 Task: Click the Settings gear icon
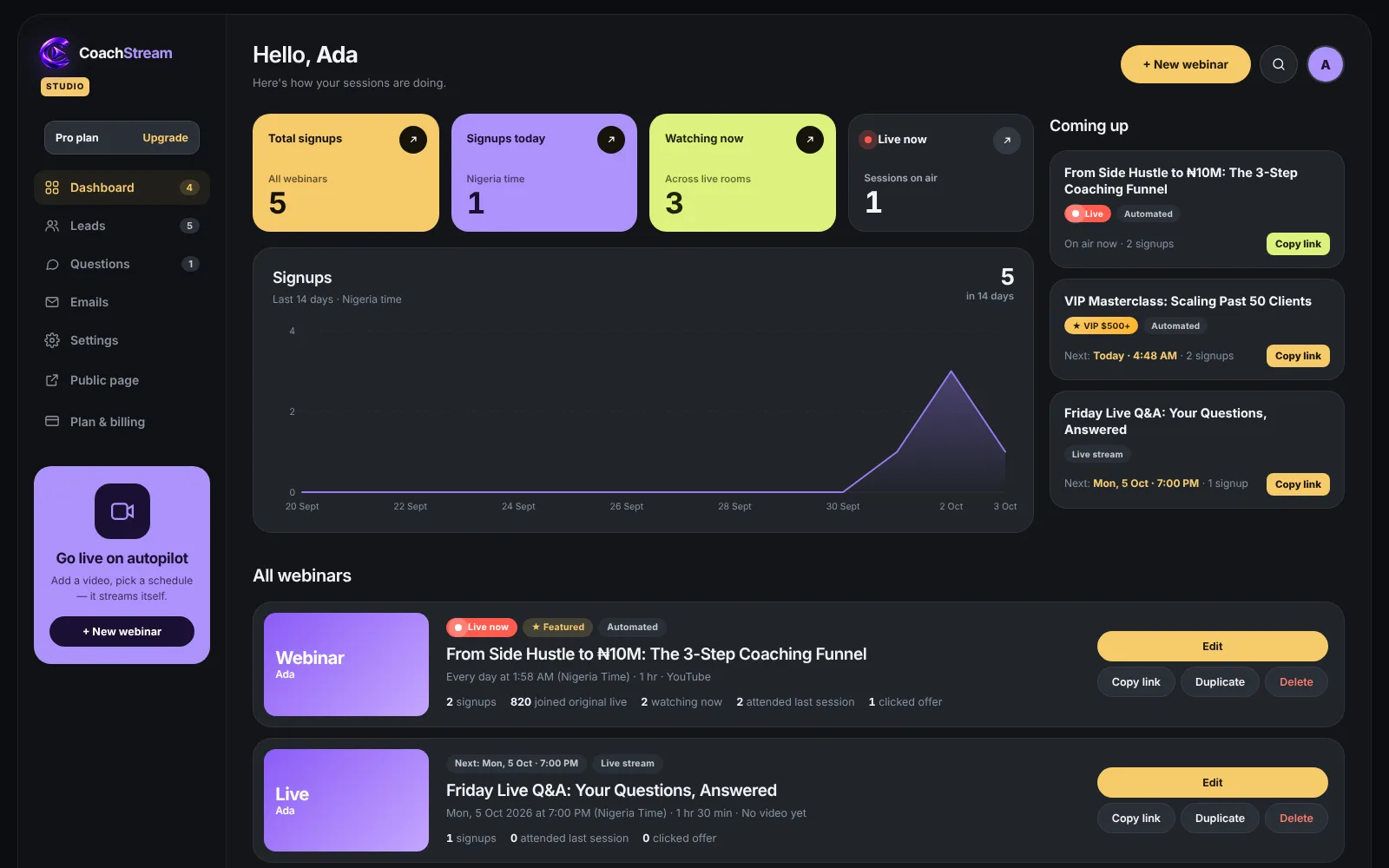point(52,340)
